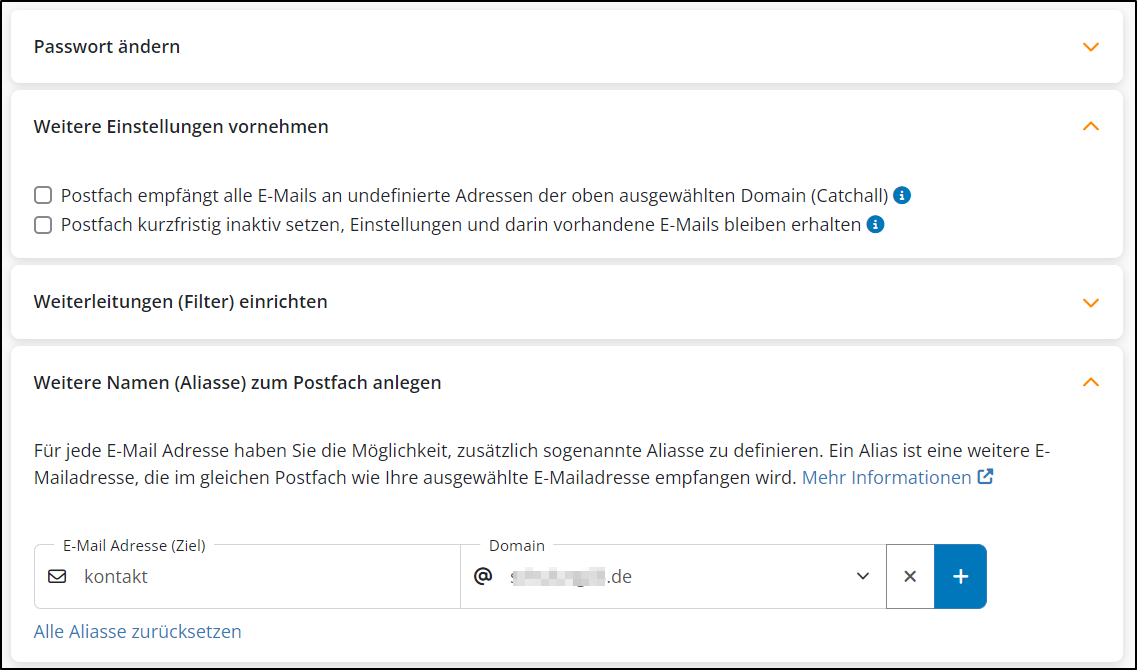Select the Passwort ändern section header
Screen dimensions: 1137x670
click(107, 46)
